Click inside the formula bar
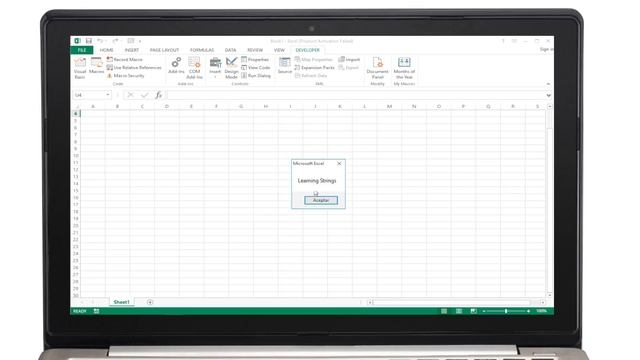 pyautogui.click(x=356, y=95)
